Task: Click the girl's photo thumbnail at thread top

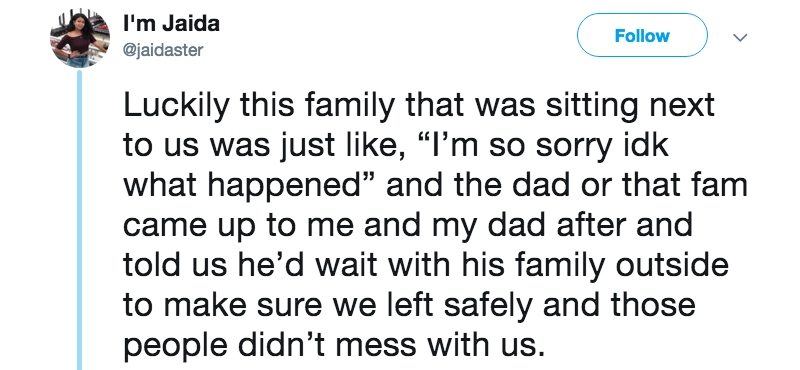Action: (80, 37)
